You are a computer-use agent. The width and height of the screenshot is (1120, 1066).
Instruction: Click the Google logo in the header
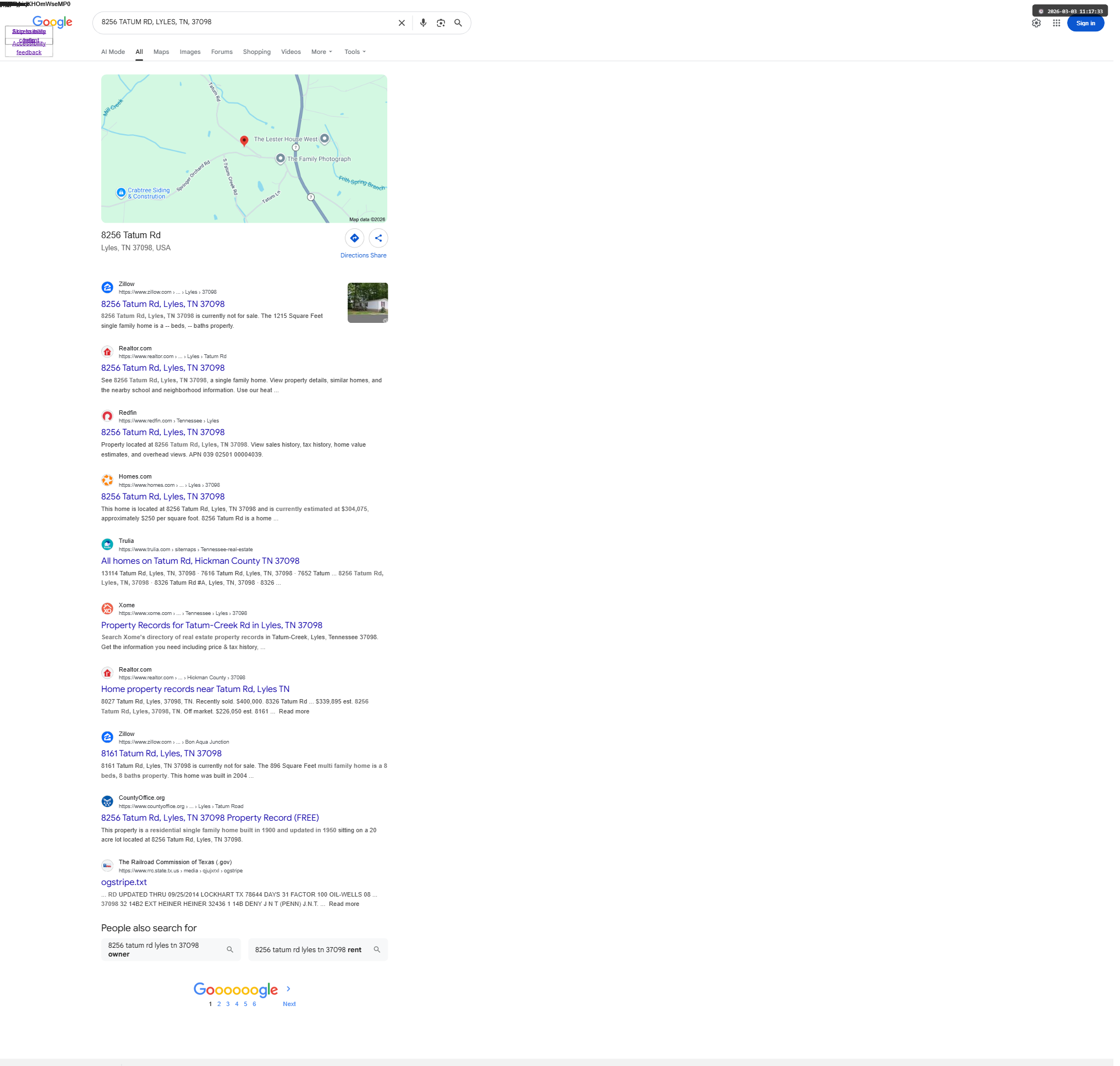pyautogui.click(x=53, y=22)
